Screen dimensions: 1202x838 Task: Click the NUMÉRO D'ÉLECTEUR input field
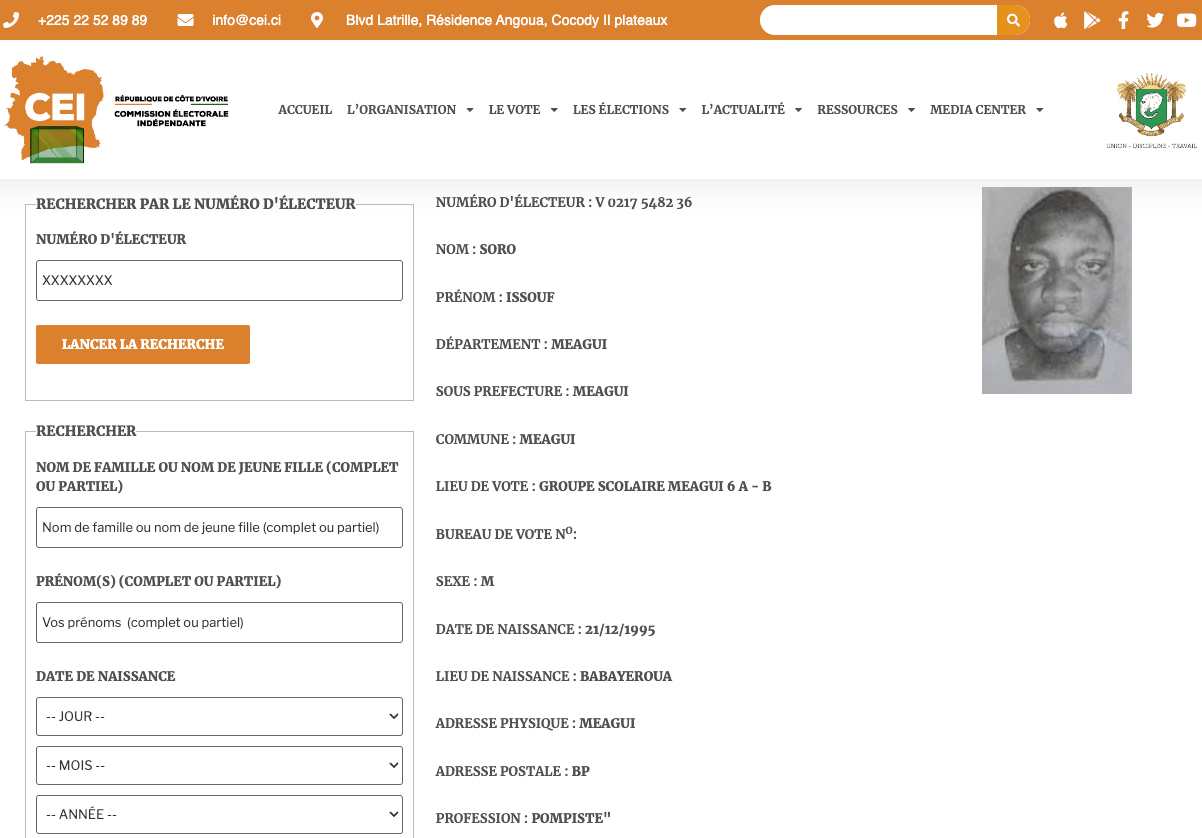pyautogui.click(x=219, y=280)
